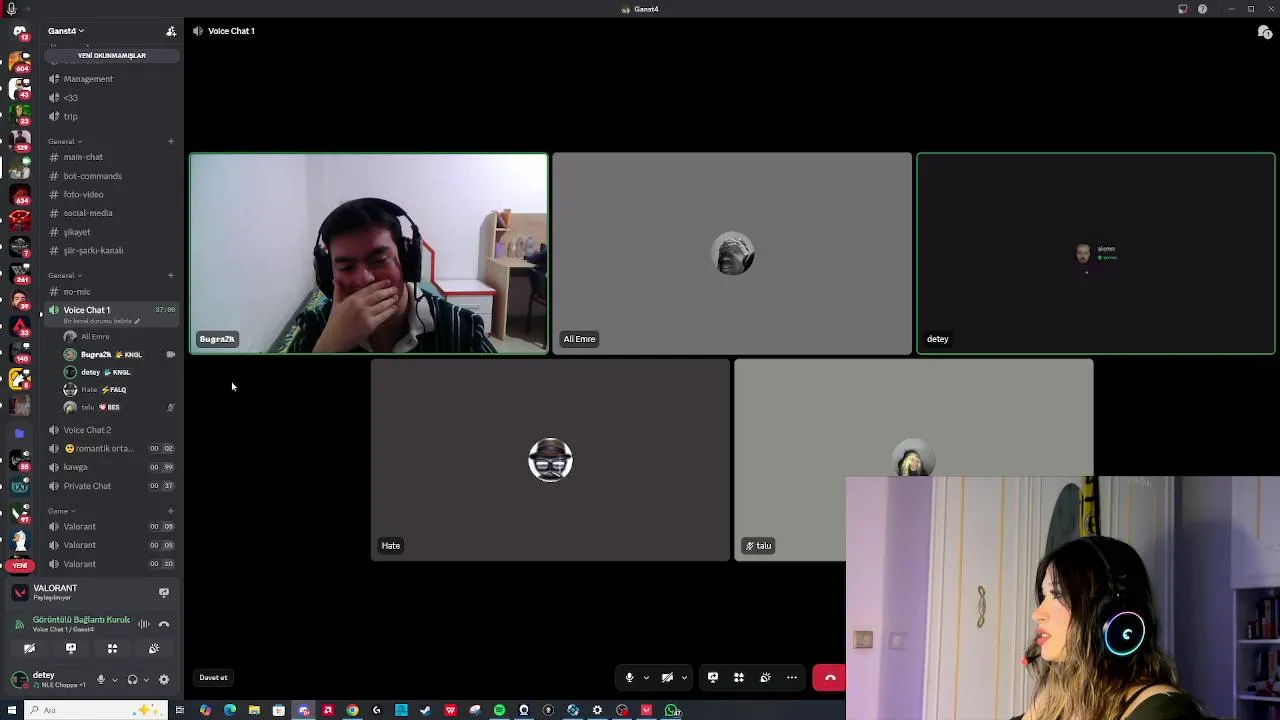The image size is (1280, 720).
Task: Focus Bugra2k video tile
Action: tap(369, 253)
